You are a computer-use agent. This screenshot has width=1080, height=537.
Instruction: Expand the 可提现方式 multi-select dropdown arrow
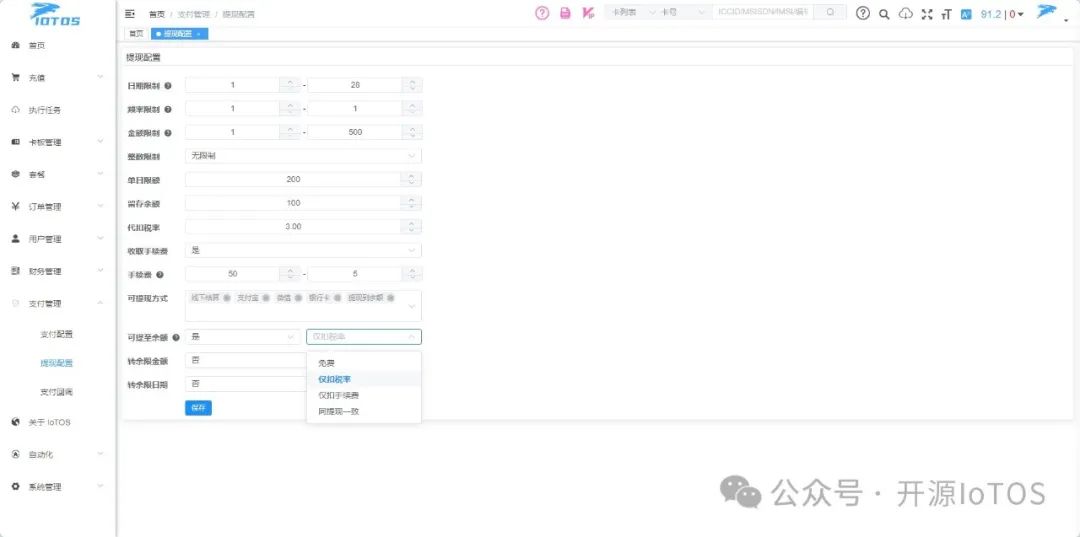(x=412, y=306)
